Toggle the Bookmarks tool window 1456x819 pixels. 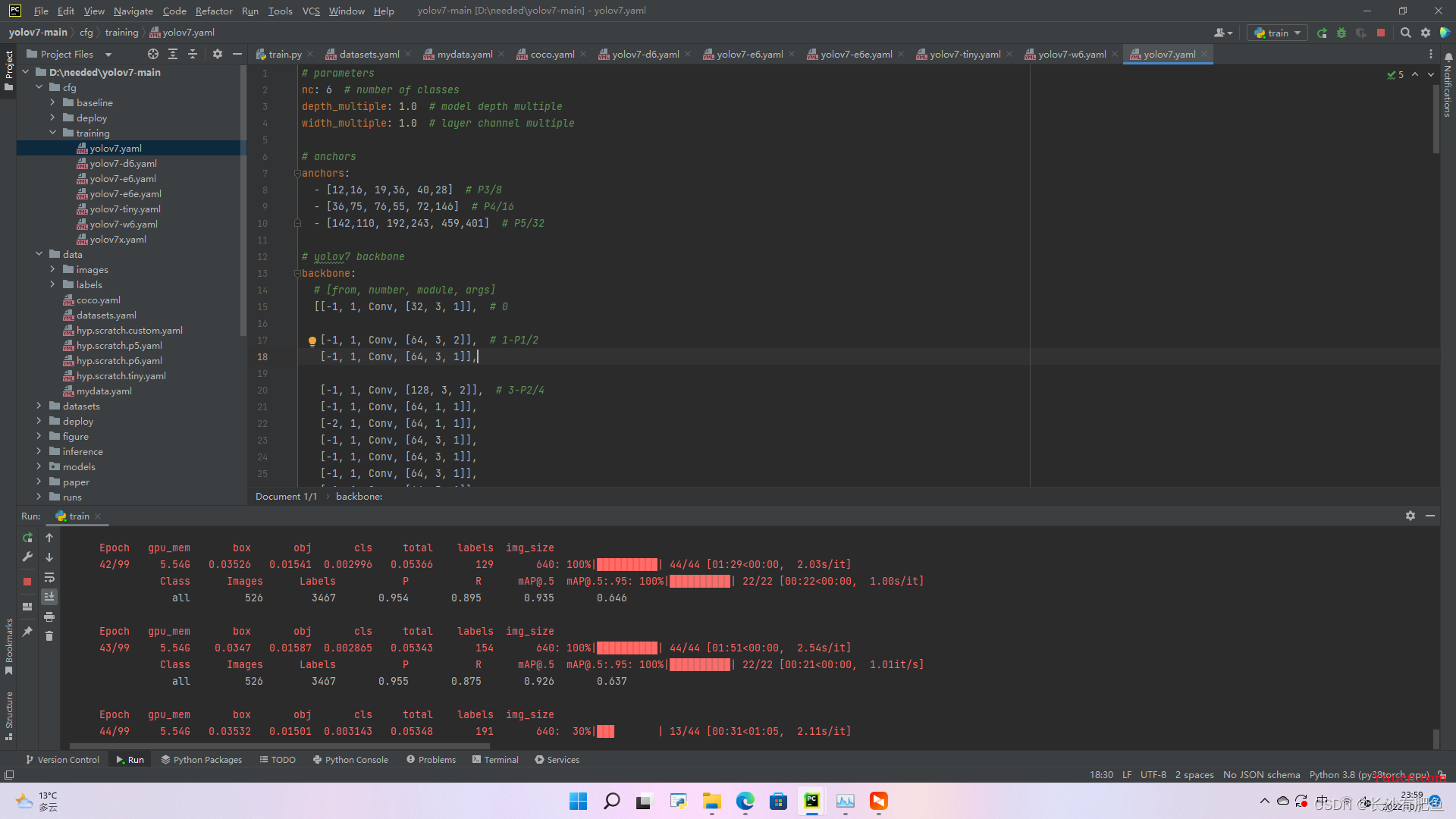tap(8, 646)
